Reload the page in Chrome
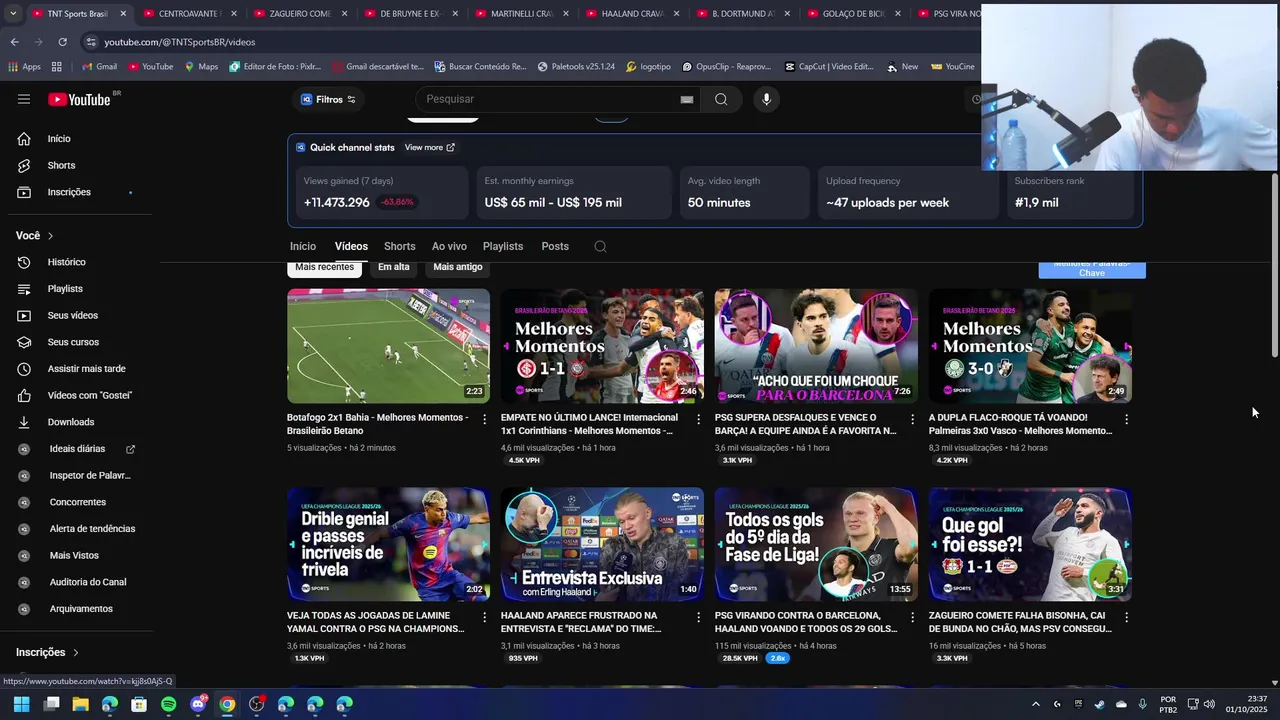 (x=62, y=42)
